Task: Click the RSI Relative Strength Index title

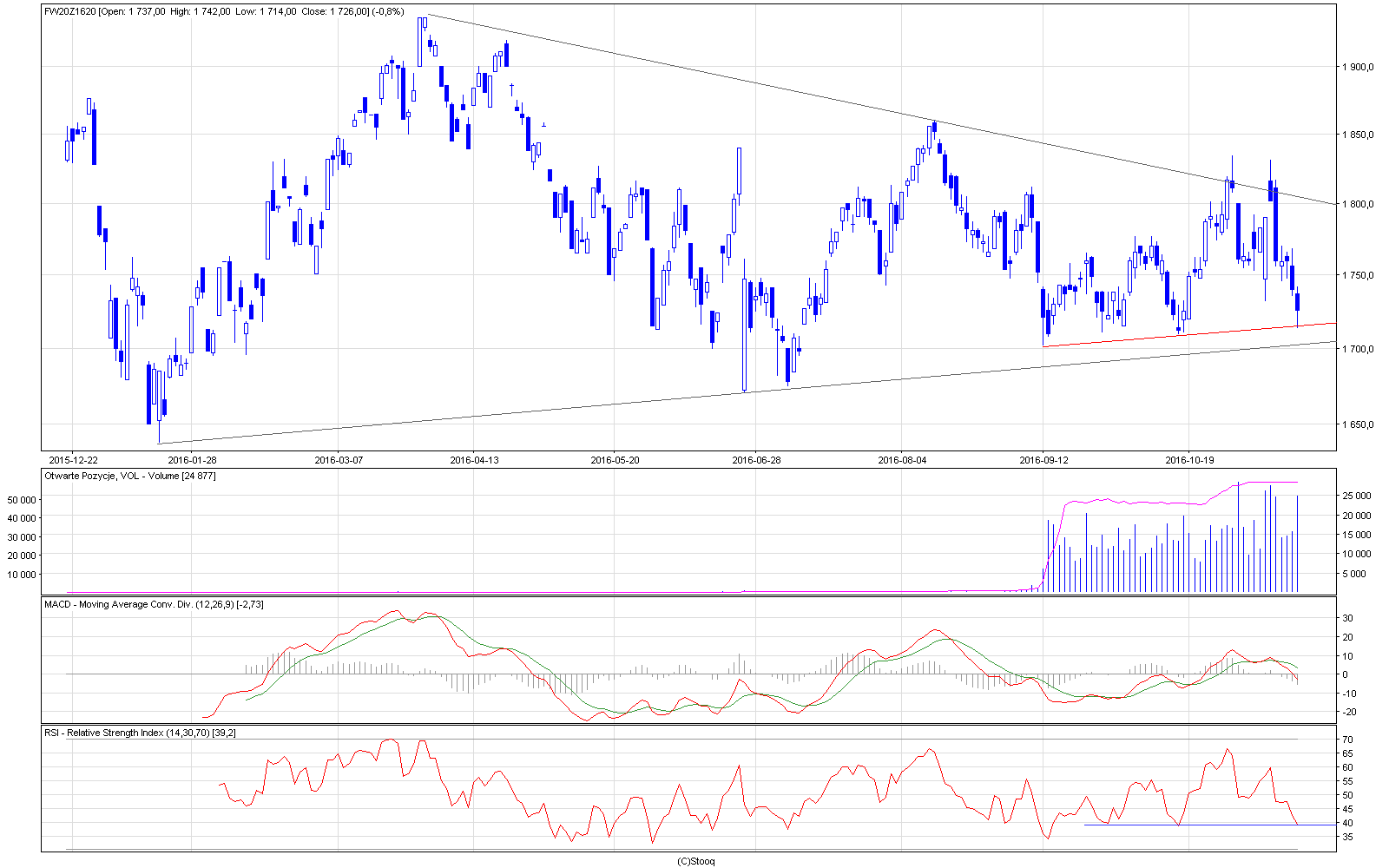Action: [140, 733]
